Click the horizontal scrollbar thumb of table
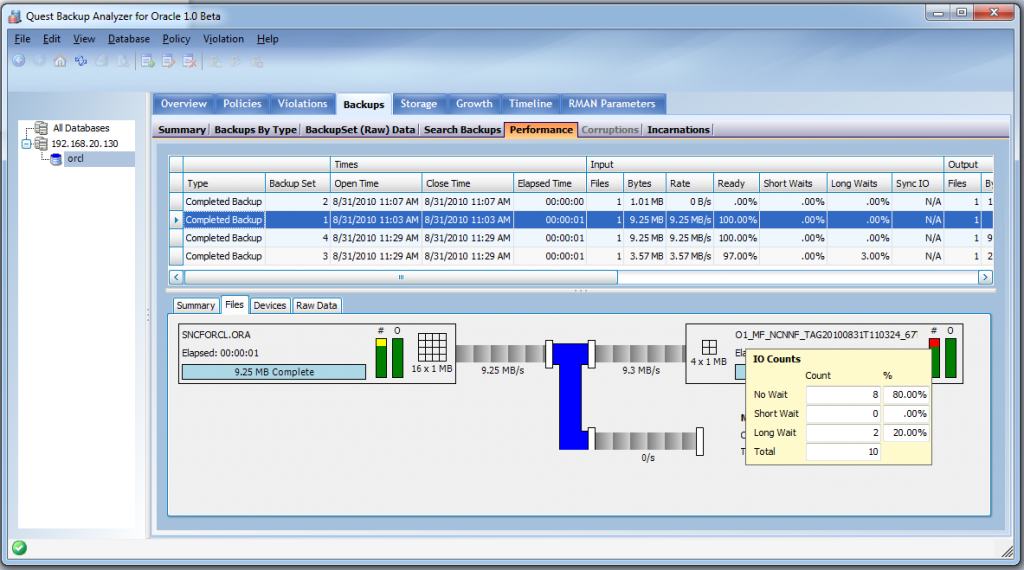1024x570 pixels. [401, 277]
